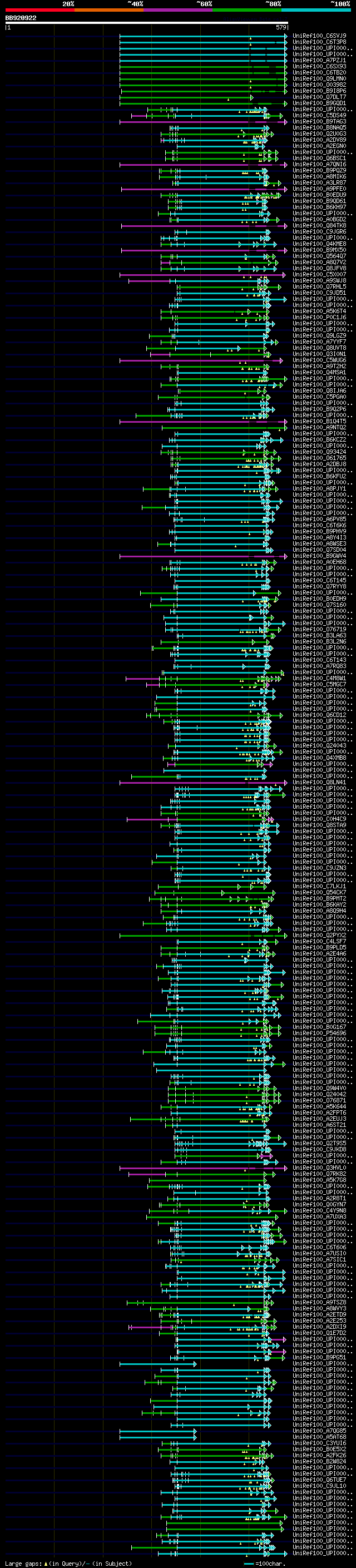The height and width of the screenshot is (1568, 356).
Task: Select hit label UniRef100_B8NAQ5
Action: pyautogui.click(x=319, y=128)
